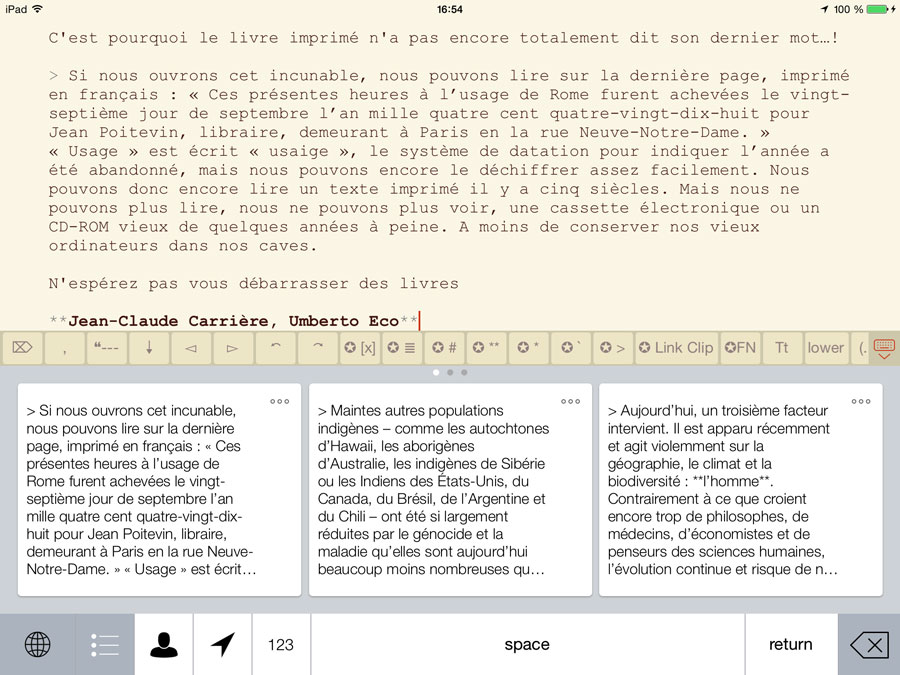Tap the down arrow key in toolbar

[149, 348]
